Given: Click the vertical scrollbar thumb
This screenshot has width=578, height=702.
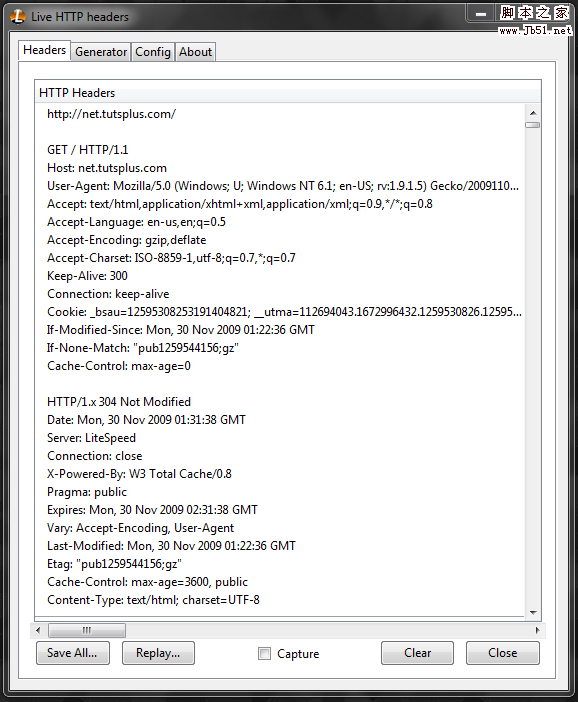Looking at the screenshot, I should pyautogui.click(x=533, y=125).
